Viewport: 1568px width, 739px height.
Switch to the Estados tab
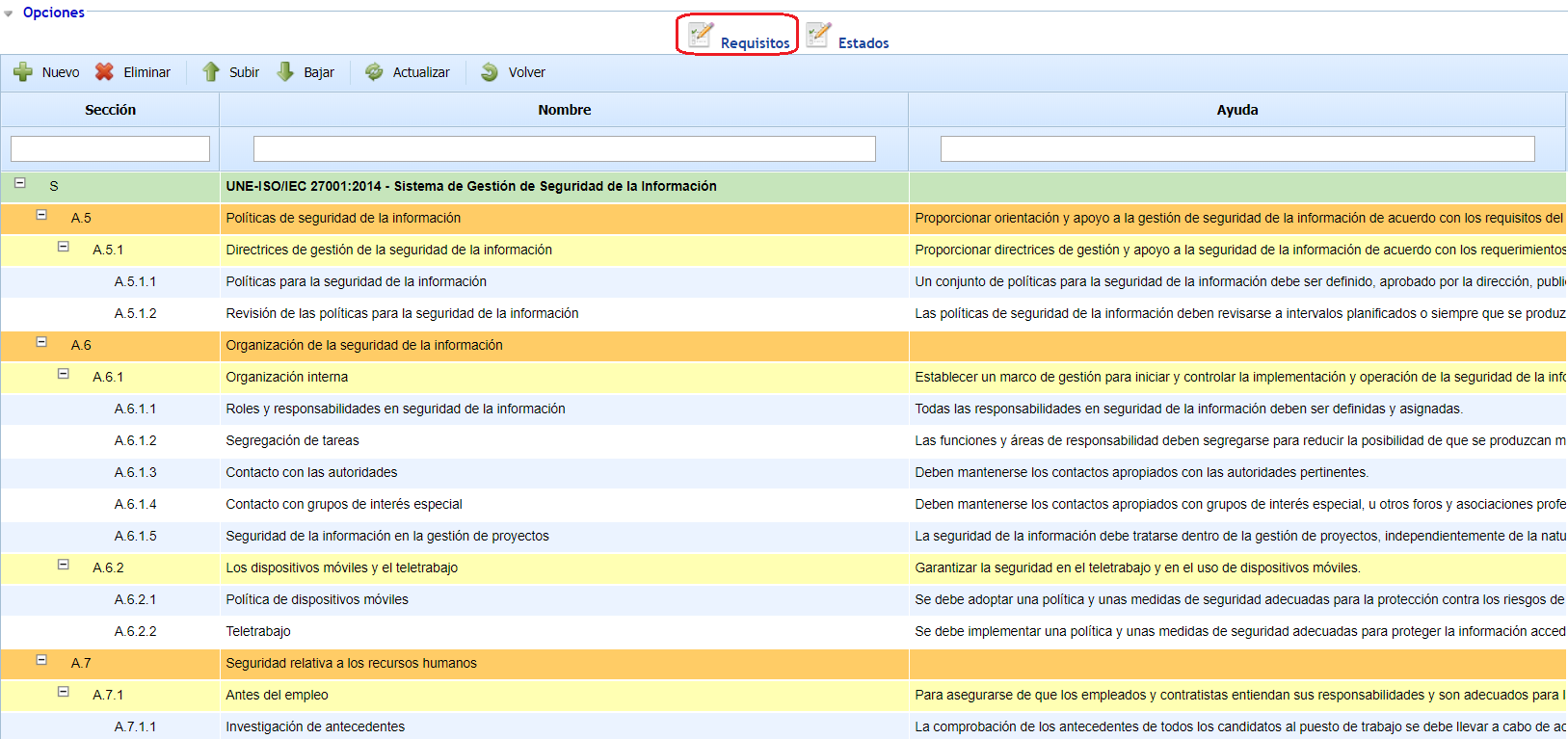click(863, 43)
